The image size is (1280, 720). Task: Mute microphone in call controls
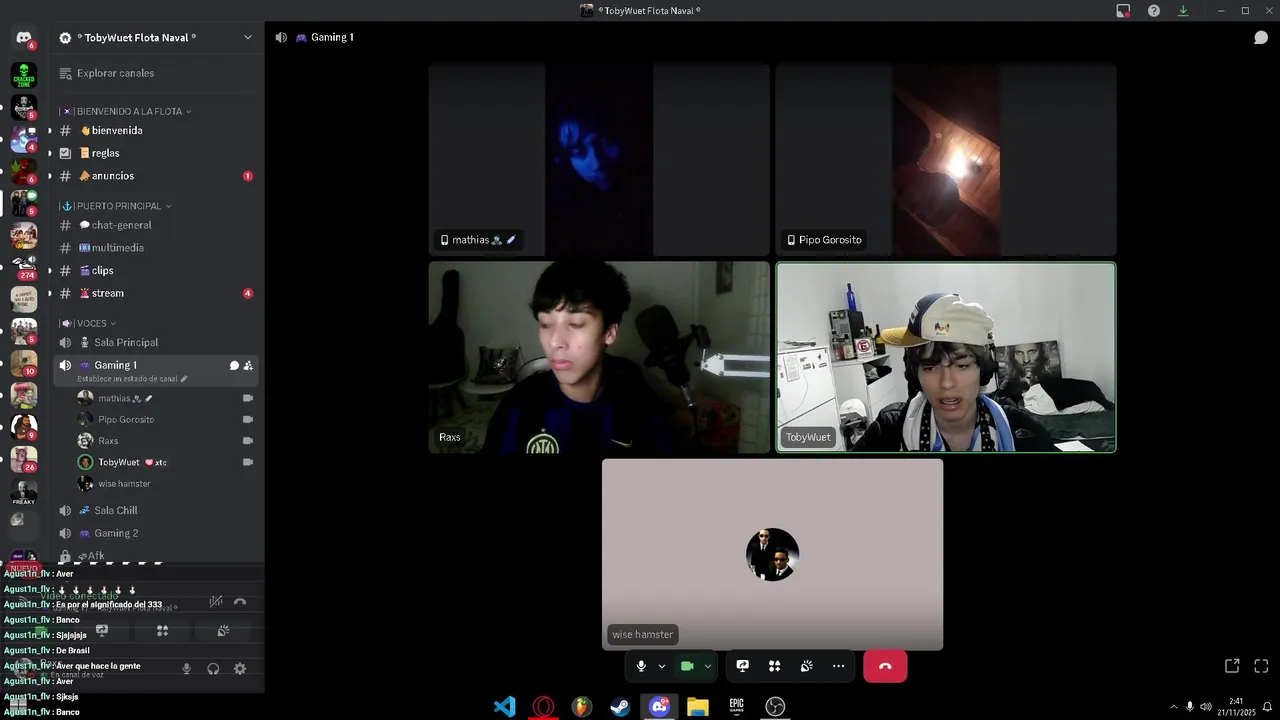tap(641, 666)
